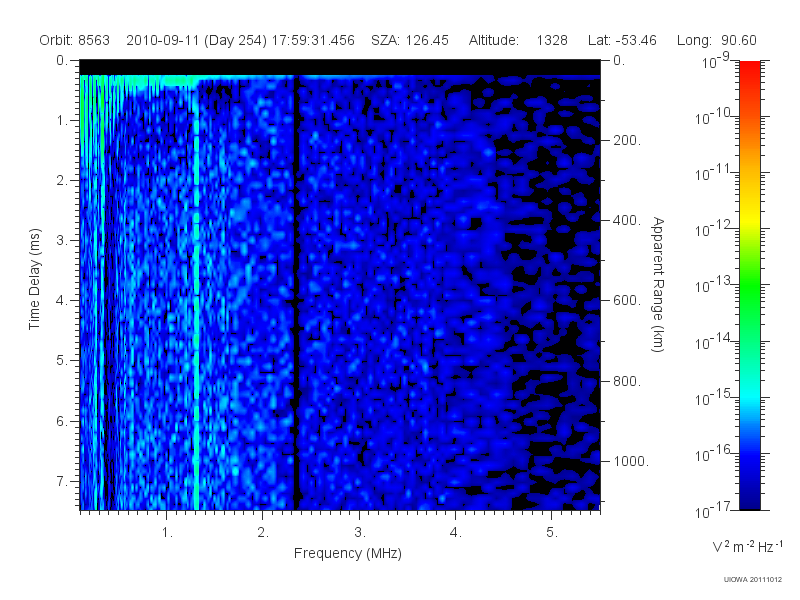The image size is (800, 600).
Task: Click the Time Delay (ms) axis title
Action: pyautogui.click(x=34, y=279)
